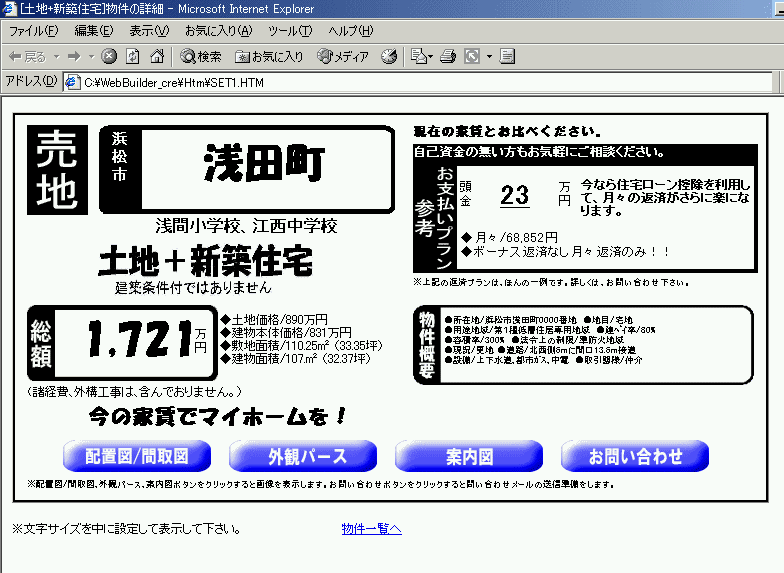Click the Refresh page icon
The height and width of the screenshot is (573, 784).
coord(132,56)
